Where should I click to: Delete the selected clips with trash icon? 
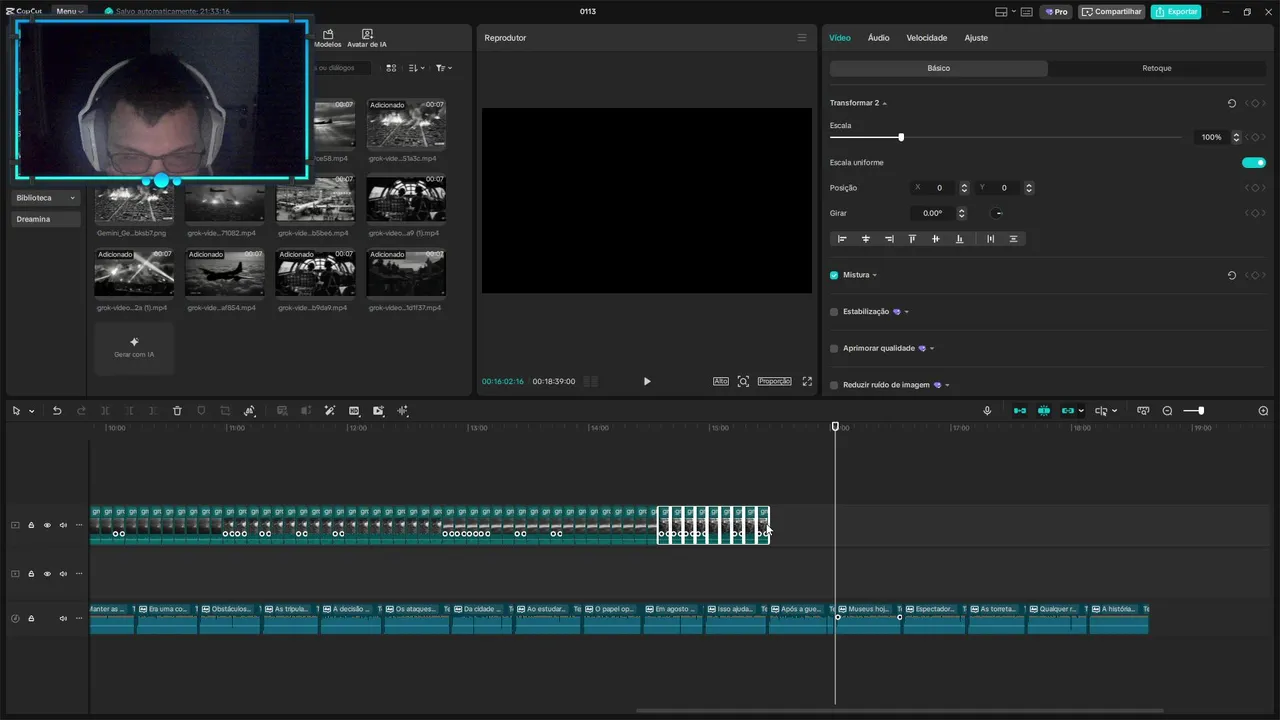177,411
